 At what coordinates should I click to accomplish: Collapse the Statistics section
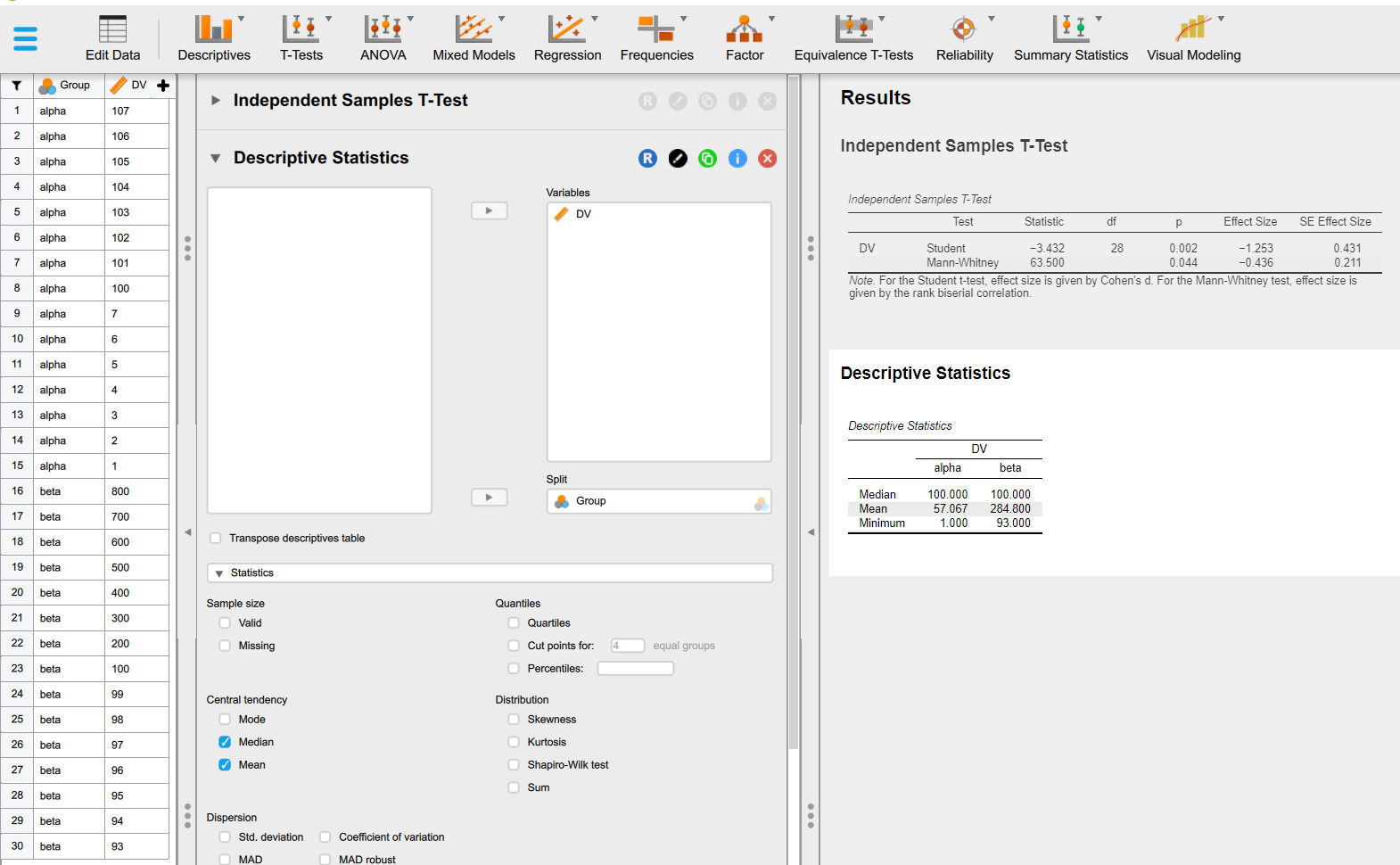[x=219, y=573]
